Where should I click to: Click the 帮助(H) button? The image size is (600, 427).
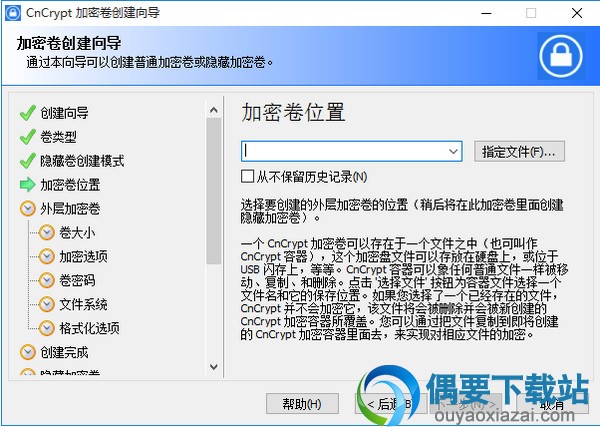302,404
